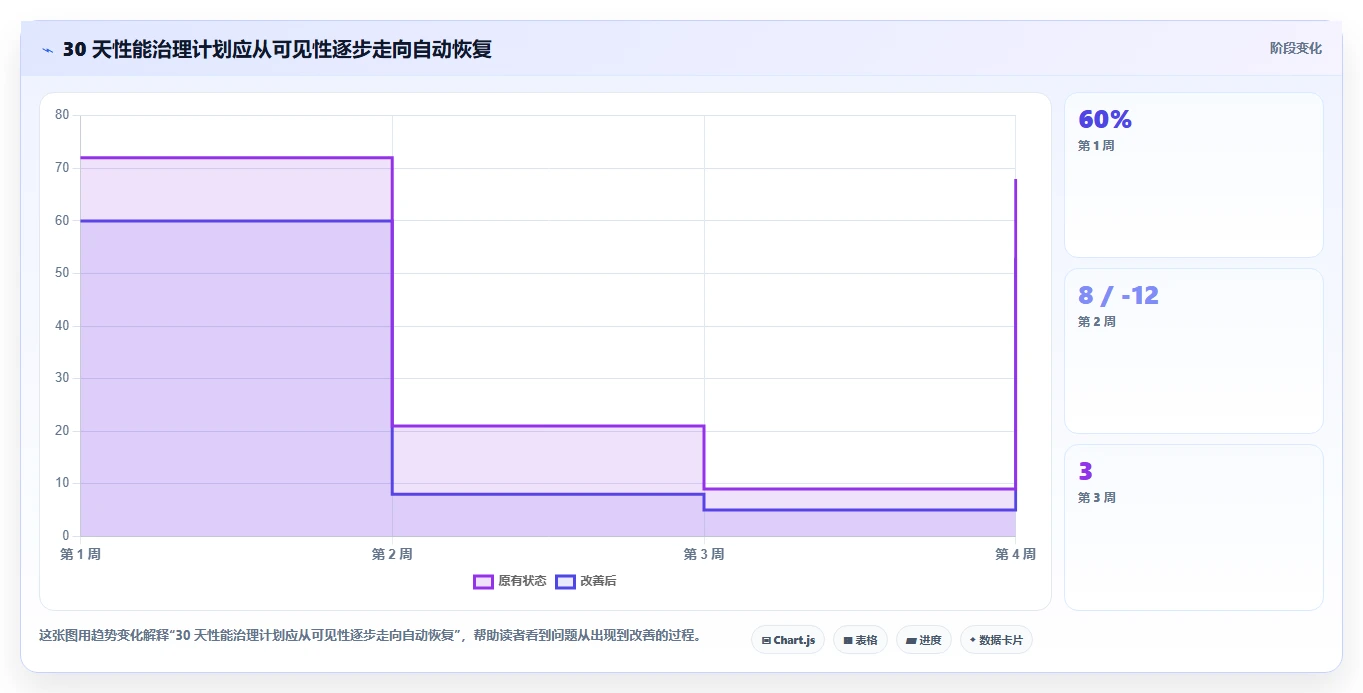Click the description text below chart
Image resolution: width=1363 pixels, height=693 pixels.
[x=370, y=636]
